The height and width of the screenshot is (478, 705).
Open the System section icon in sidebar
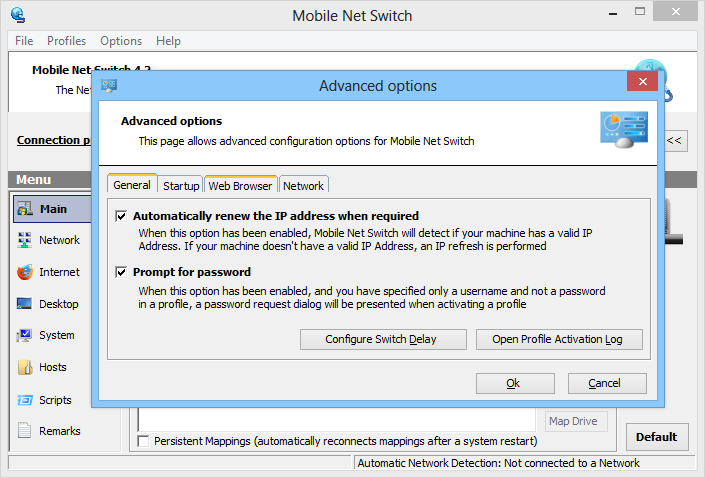point(24,335)
